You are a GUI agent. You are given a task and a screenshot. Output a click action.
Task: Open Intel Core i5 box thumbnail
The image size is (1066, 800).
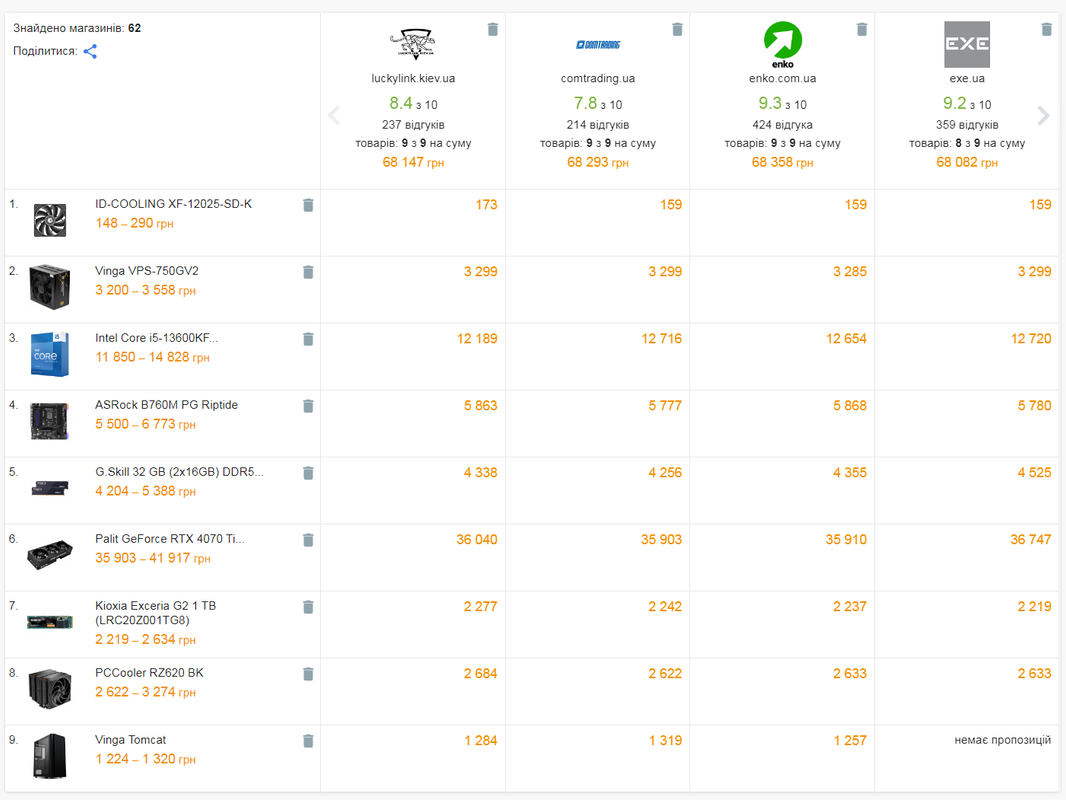[50, 354]
